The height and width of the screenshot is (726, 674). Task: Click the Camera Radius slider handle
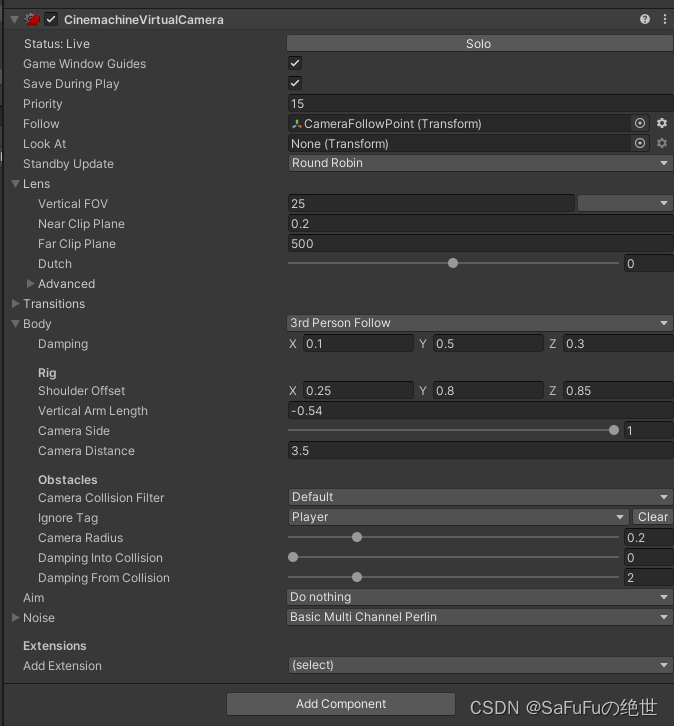[x=357, y=537]
